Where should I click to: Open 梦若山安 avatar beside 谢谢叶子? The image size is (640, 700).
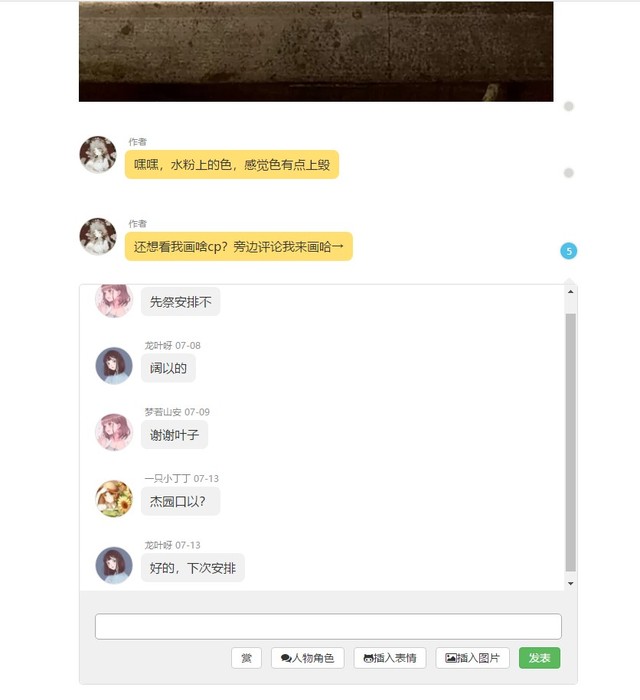point(114,432)
